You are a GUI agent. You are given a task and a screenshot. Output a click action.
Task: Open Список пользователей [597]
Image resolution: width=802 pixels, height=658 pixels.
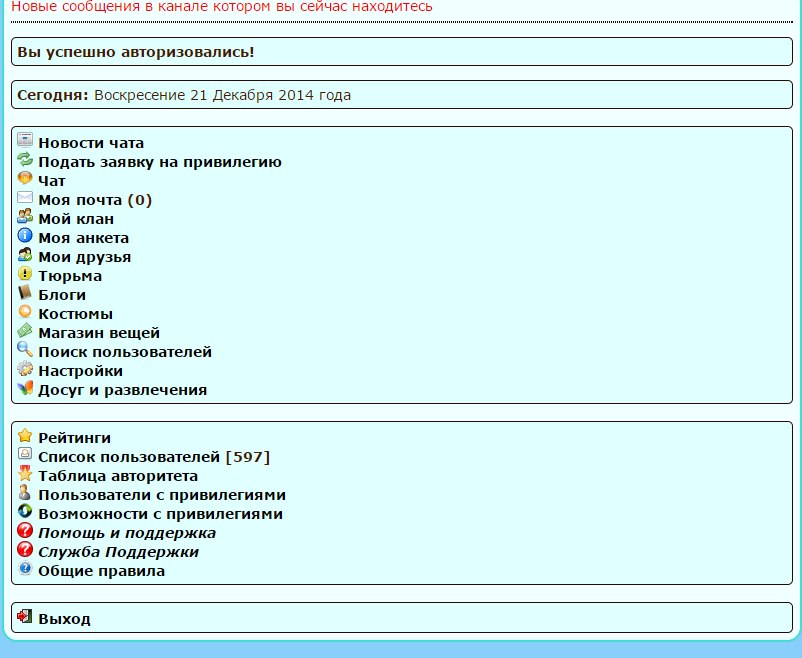pyautogui.click(x=154, y=457)
